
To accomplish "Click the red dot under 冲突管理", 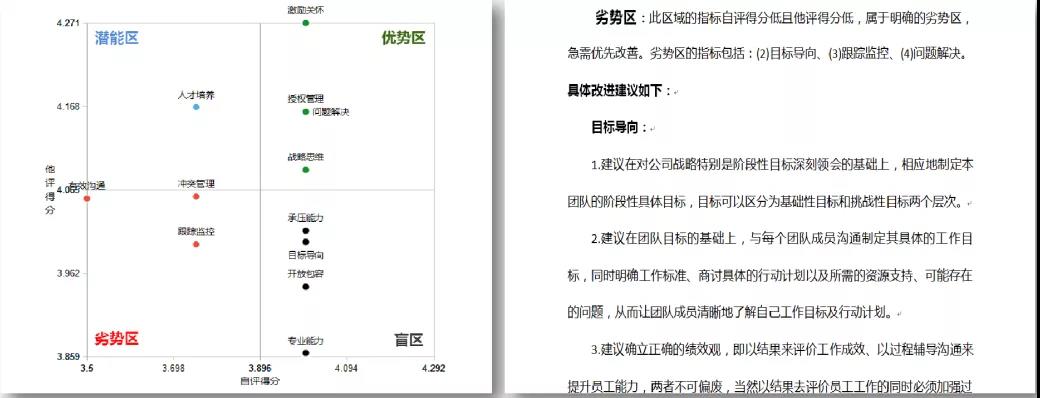I will [196, 196].
